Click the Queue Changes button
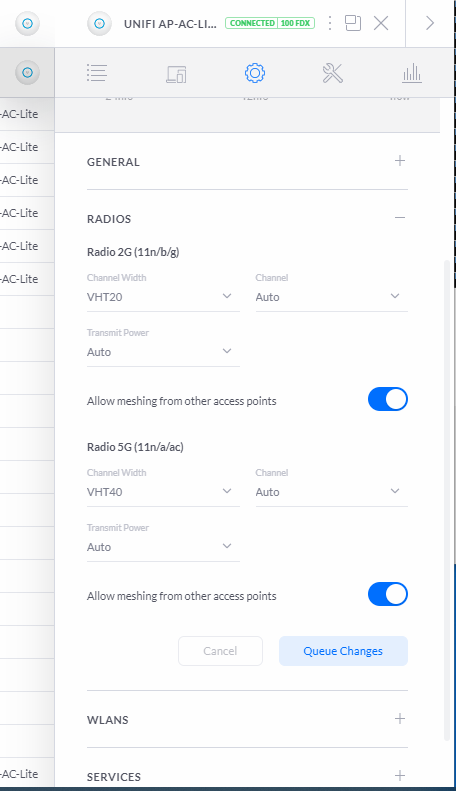 tap(343, 651)
